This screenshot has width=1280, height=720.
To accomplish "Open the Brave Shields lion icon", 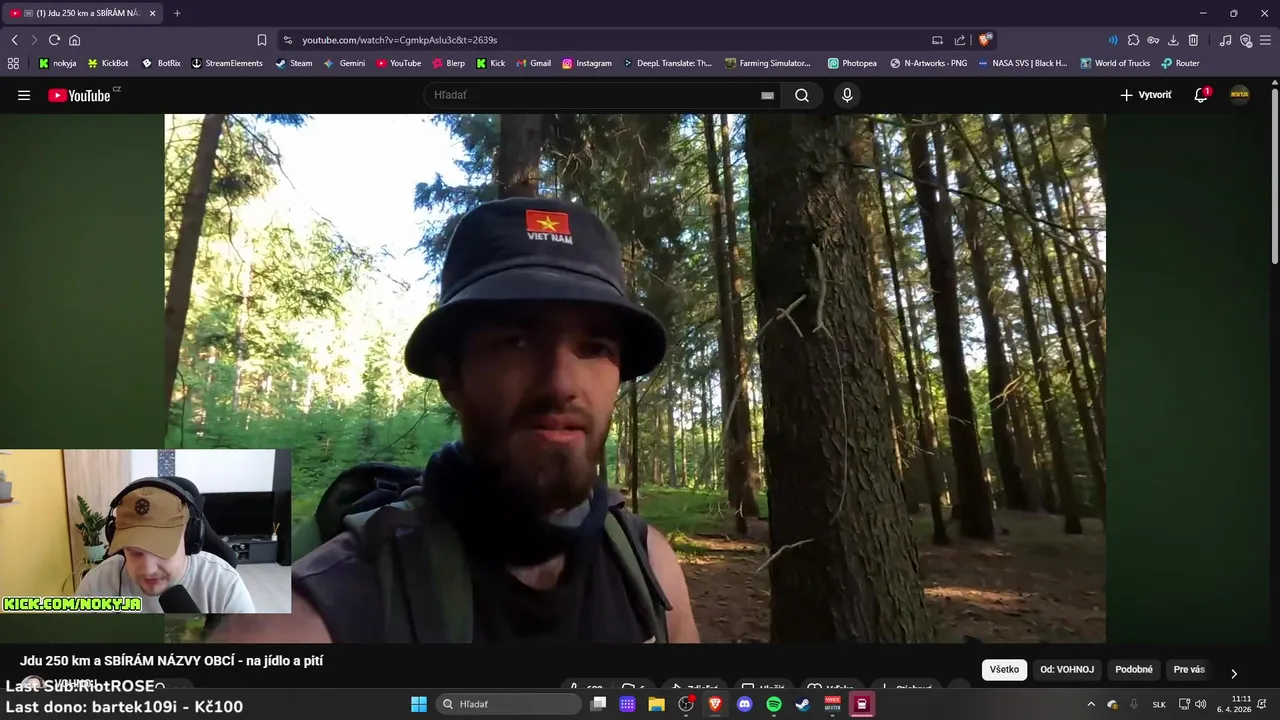I will click(x=985, y=40).
